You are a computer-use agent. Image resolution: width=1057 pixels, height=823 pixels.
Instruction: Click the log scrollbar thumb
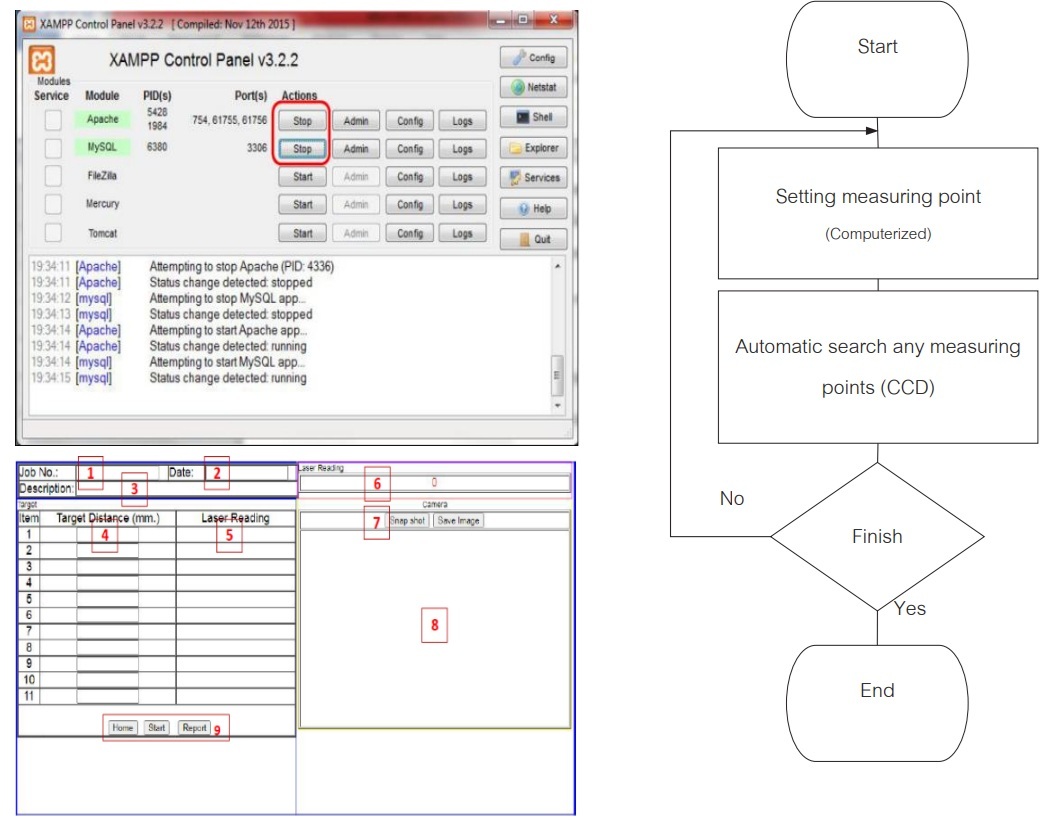click(557, 375)
